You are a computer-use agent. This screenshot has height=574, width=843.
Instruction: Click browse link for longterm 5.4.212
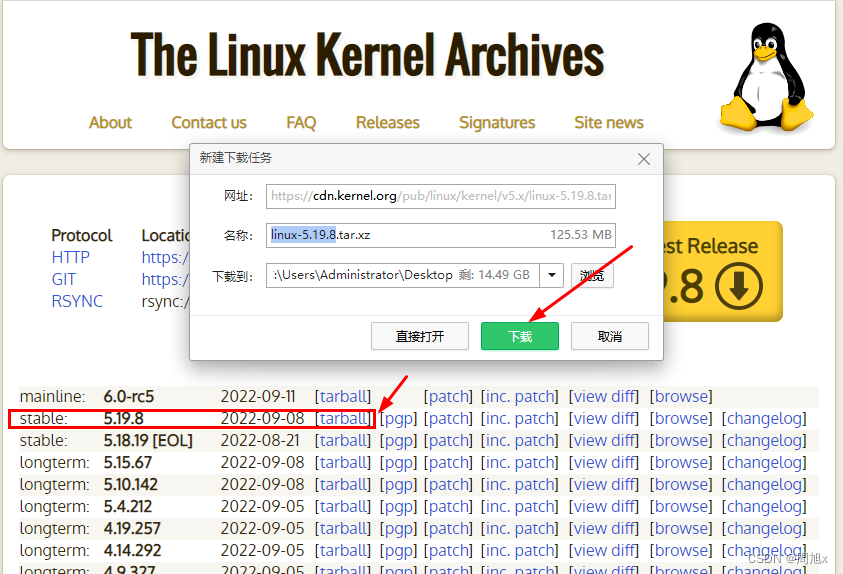pyautogui.click(x=681, y=507)
